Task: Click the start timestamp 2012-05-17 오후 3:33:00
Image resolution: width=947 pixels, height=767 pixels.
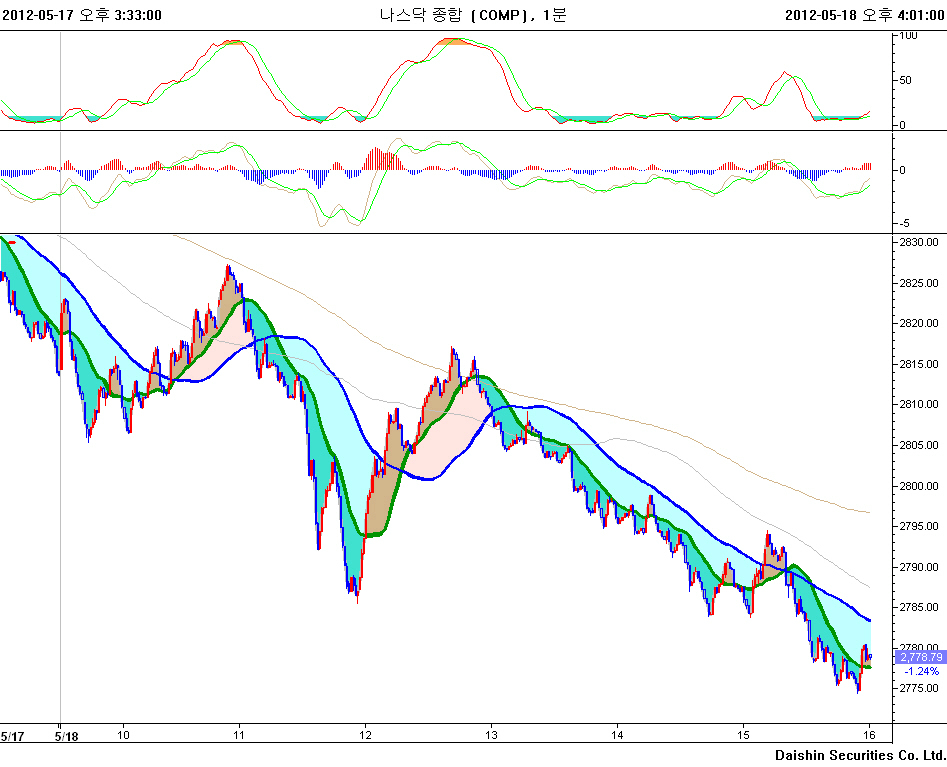Action: tap(81, 14)
